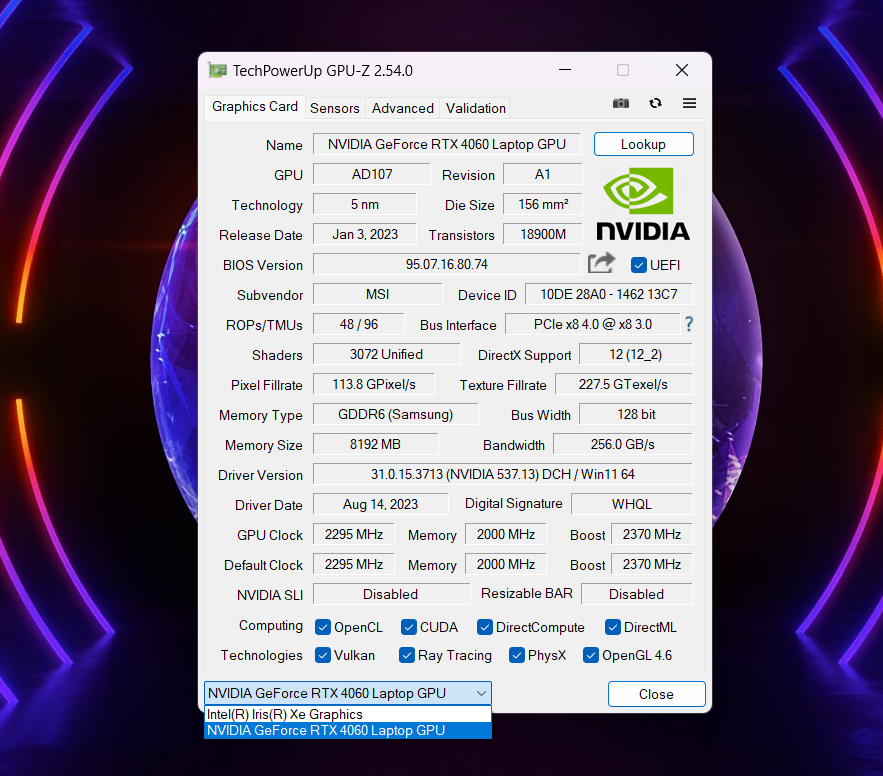The width and height of the screenshot is (883, 776).
Task: Click Driver Date Aug 14, 2023
Action: (380, 504)
